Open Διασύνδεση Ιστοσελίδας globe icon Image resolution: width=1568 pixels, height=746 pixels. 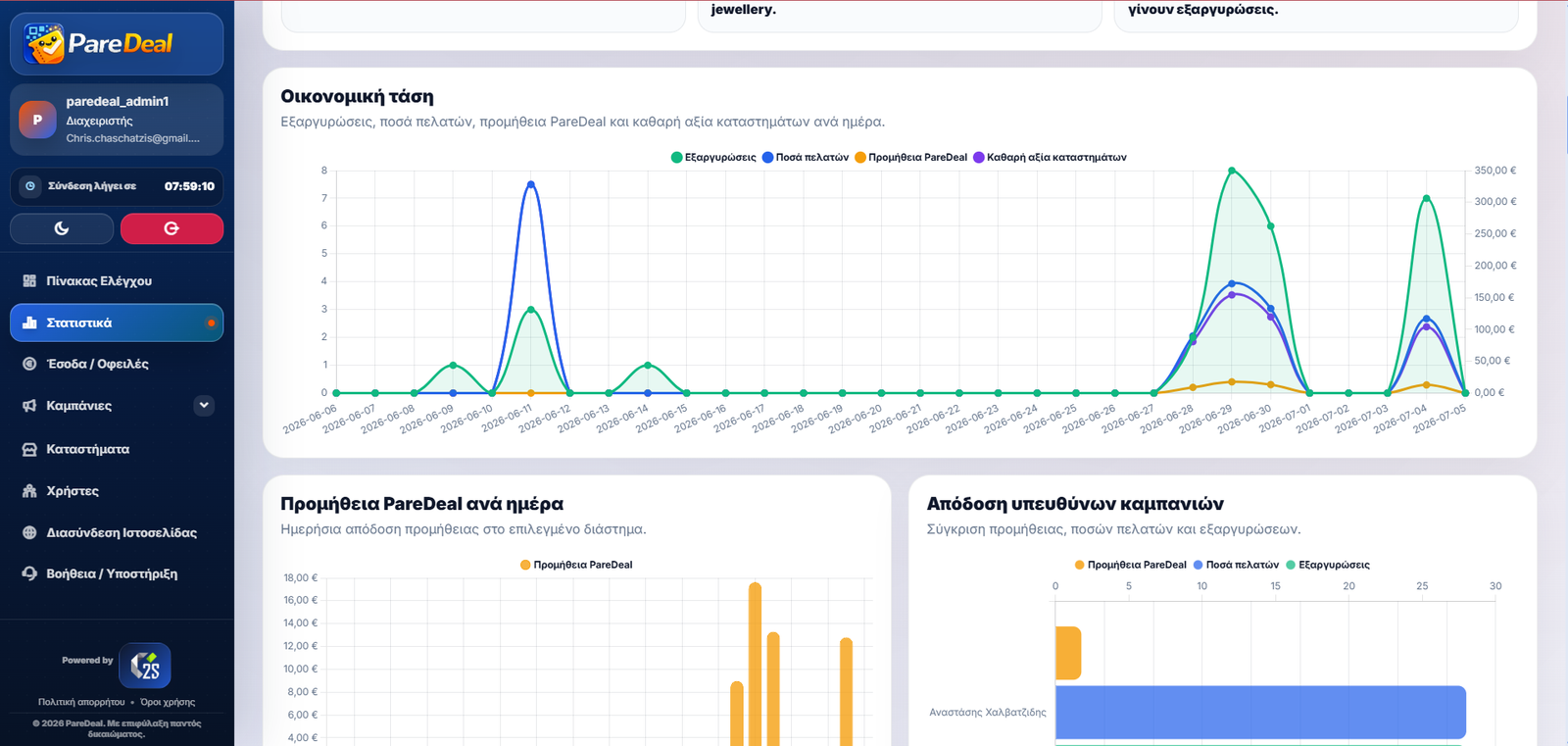tap(29, 532)
